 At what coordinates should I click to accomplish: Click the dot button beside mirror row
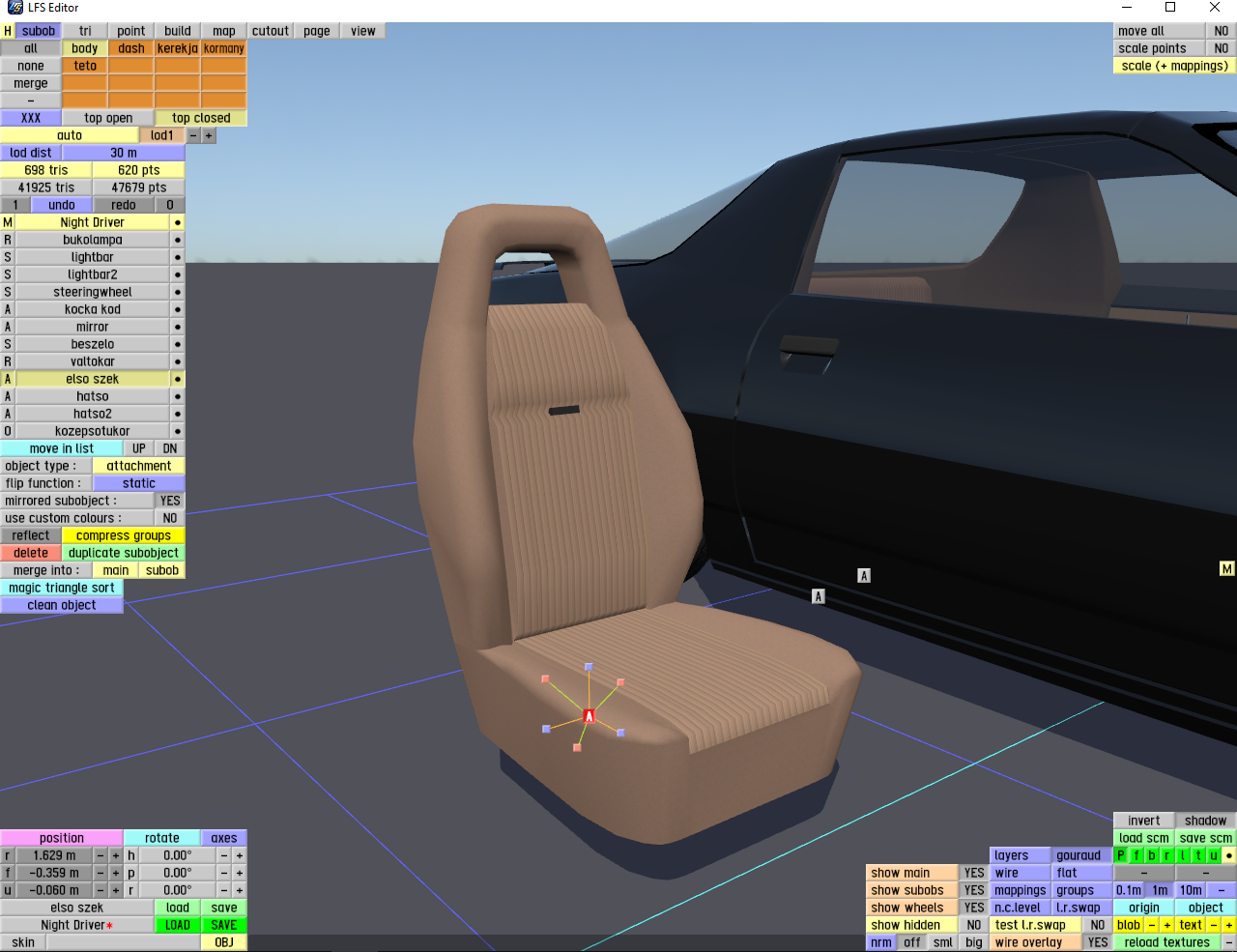point(178,327)
